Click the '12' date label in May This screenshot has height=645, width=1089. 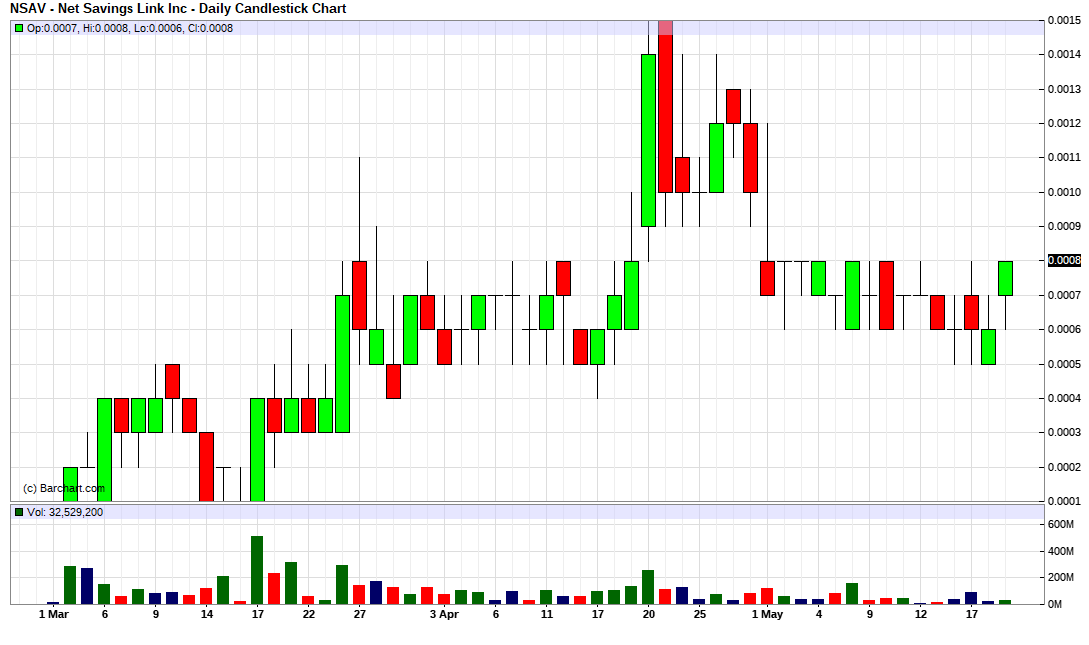pyautogui.click(x=921, y=614)
